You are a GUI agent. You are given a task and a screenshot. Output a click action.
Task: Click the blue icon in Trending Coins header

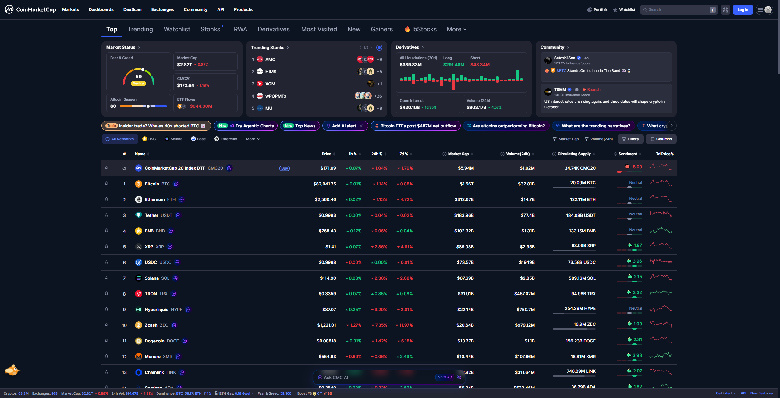(380, 48)
